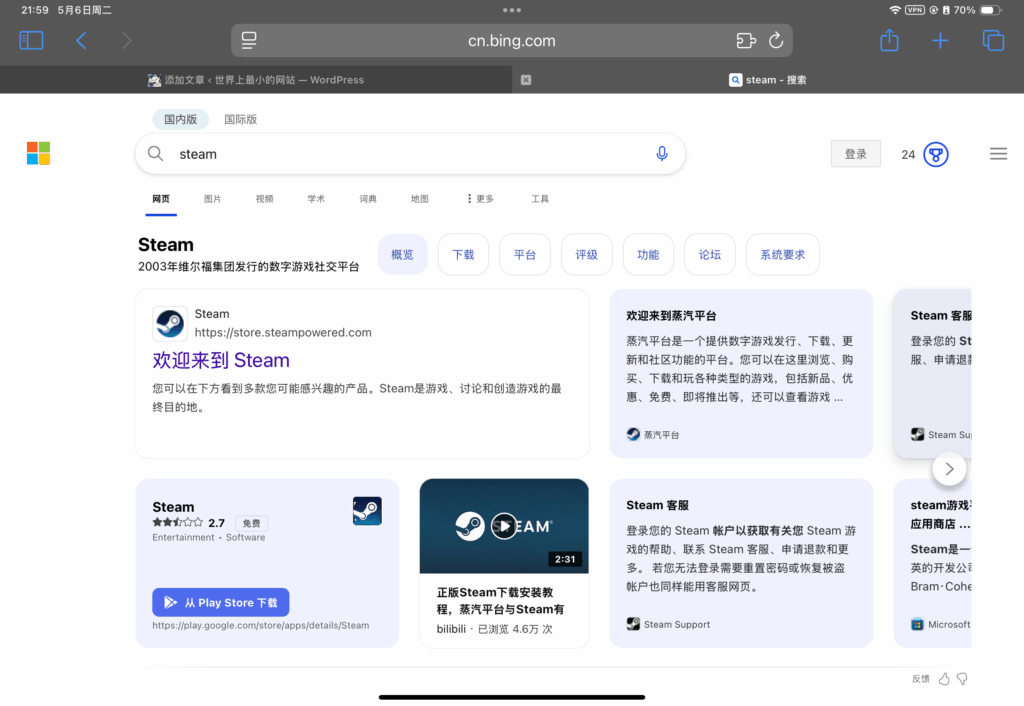
Task: Expand the 更多 menu
Action: pyautogui.click(x=480, y=199)
